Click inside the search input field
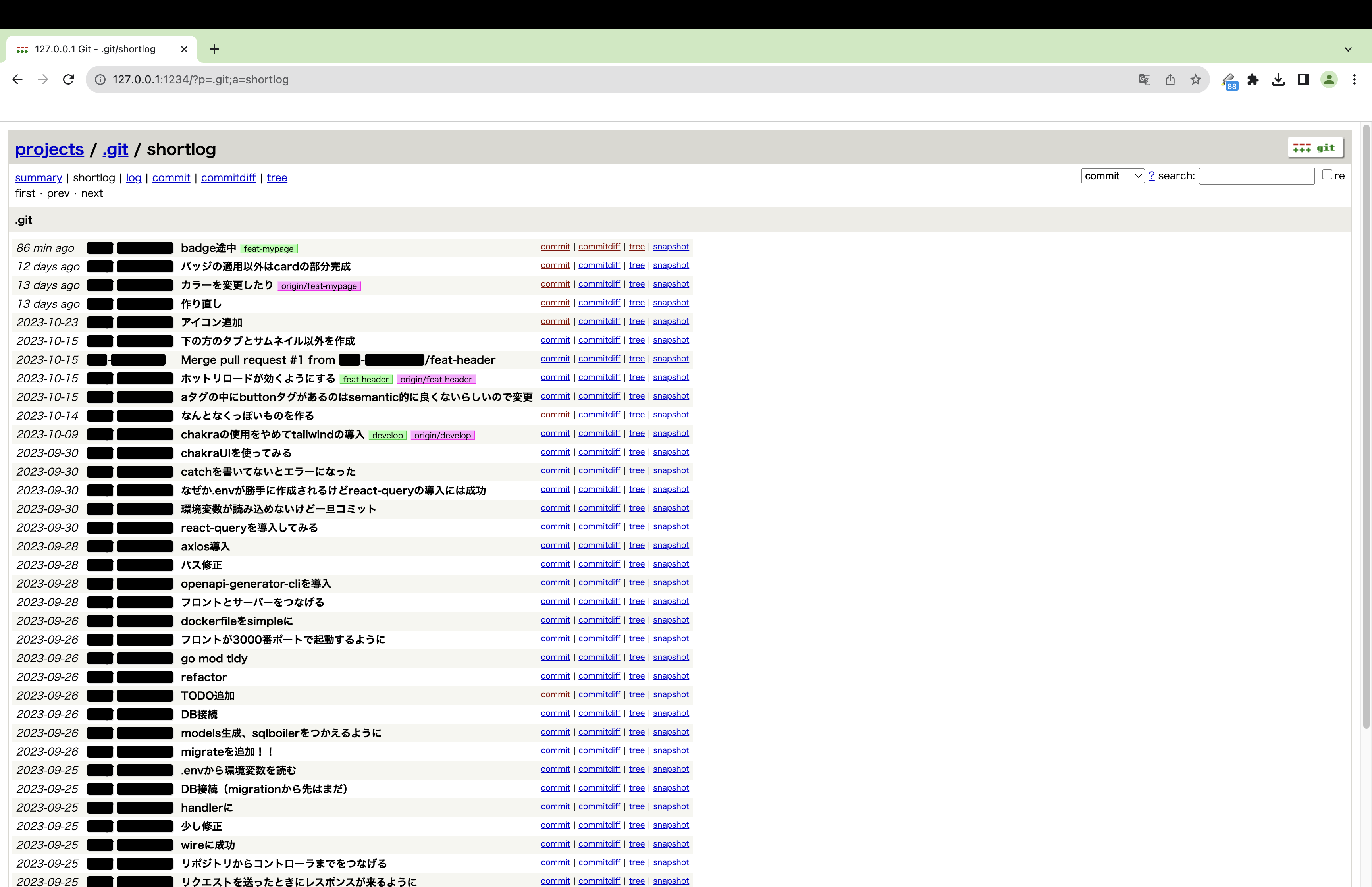Viewport: 1372px width, 887px height. (x=1256, y=175)
